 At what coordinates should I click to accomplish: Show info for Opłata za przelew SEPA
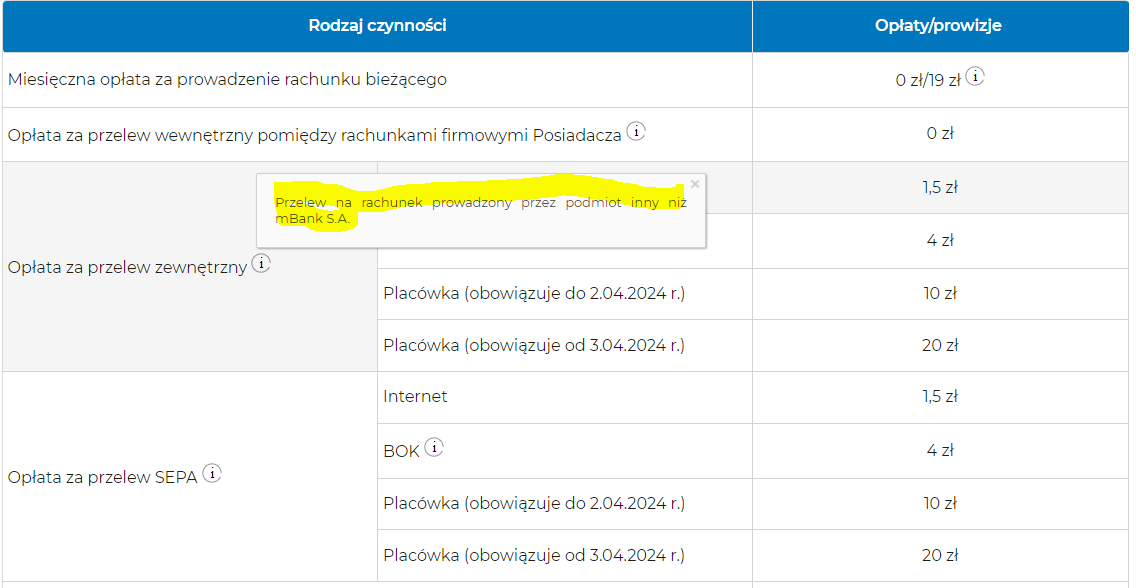pos(212,474)
